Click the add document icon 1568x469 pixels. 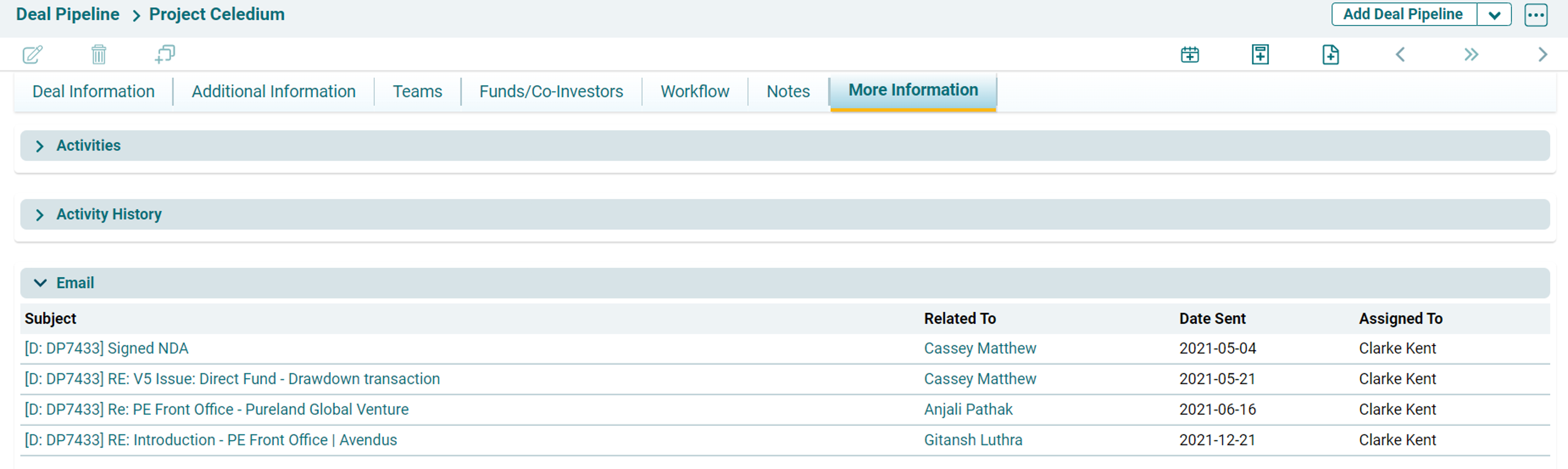pos(1331,55)
